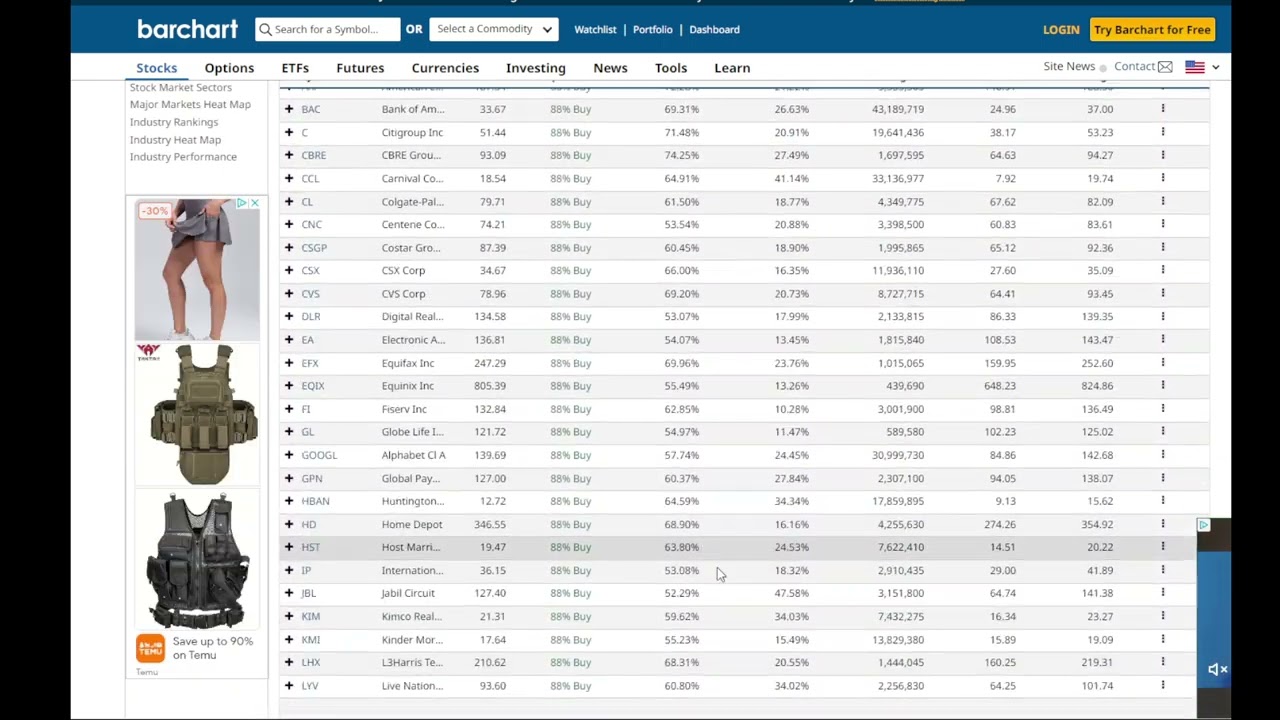1280x720 pixels.
Task: Expand the JBL row plus icon
Action: pyautogui.click(x=289, y=593)
